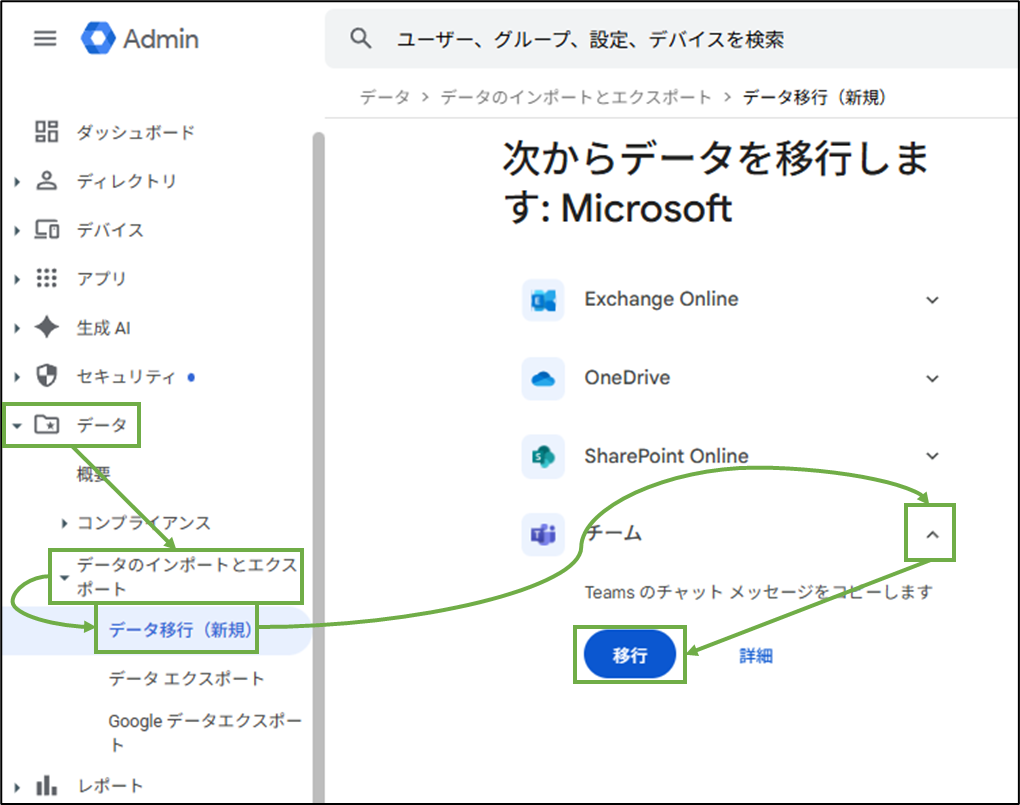
Task: Open データ エクスポート item
Action: click(186, 678)
